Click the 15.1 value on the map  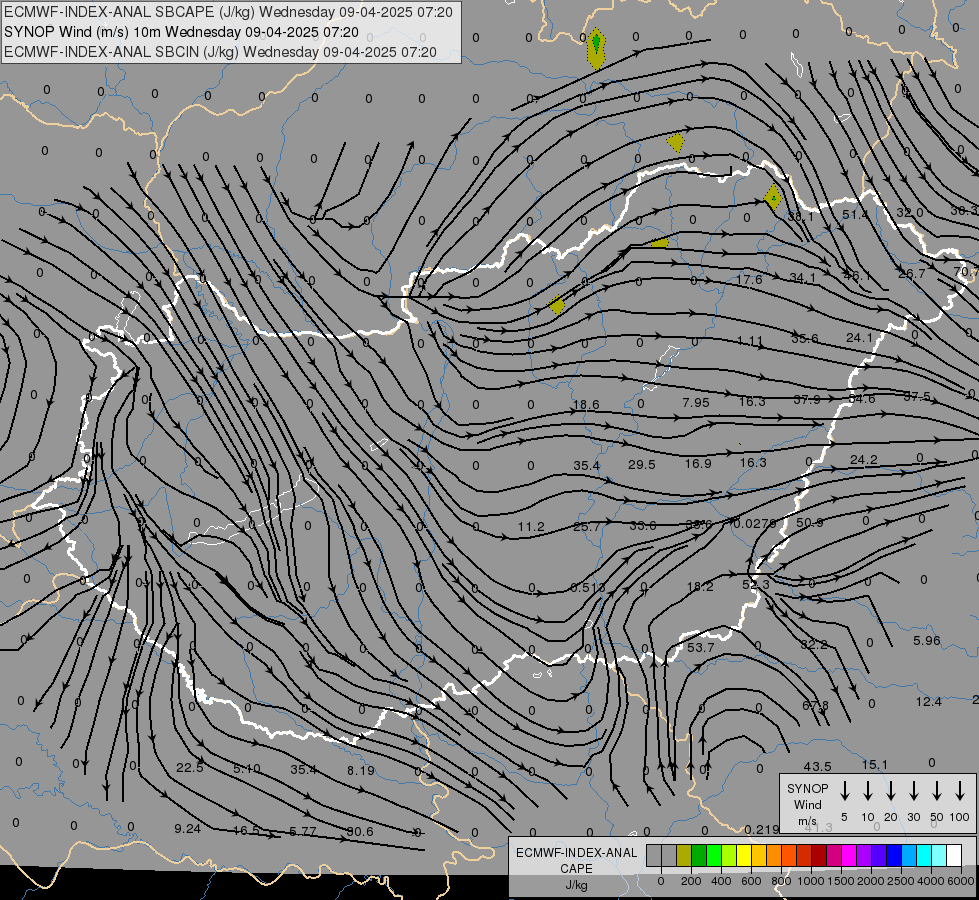[875, 764]
